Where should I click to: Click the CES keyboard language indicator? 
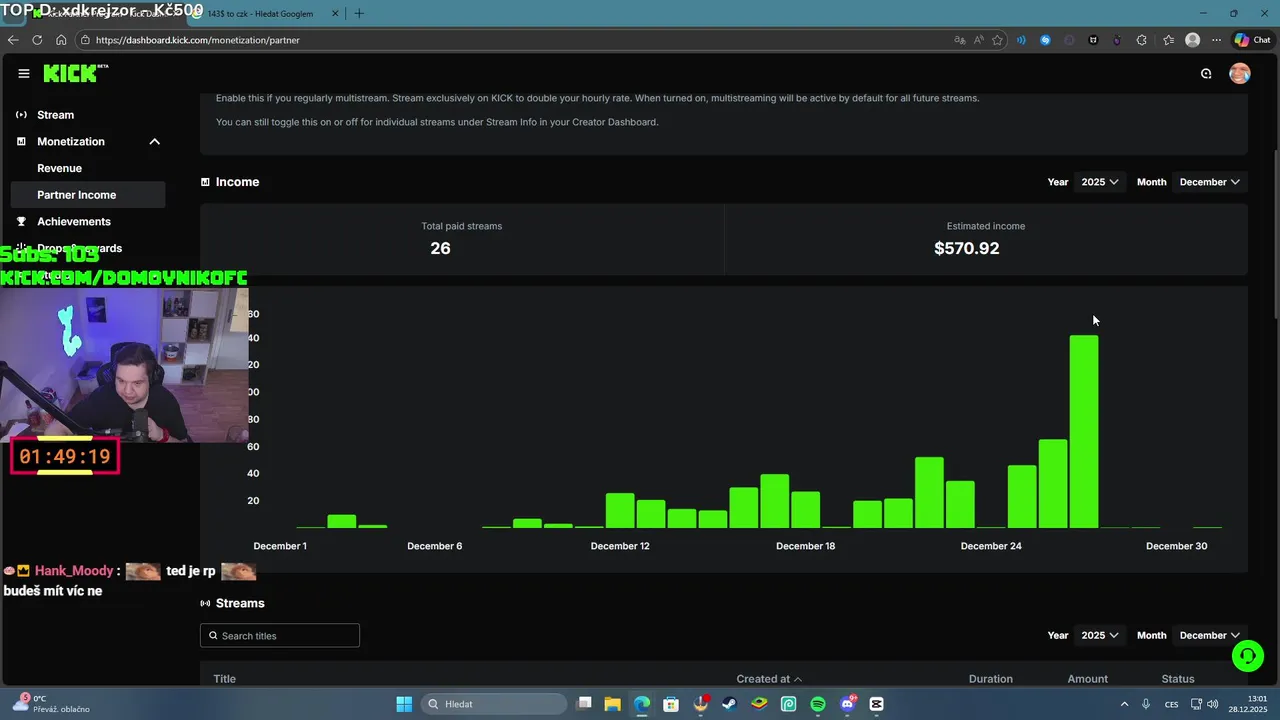1171,704
